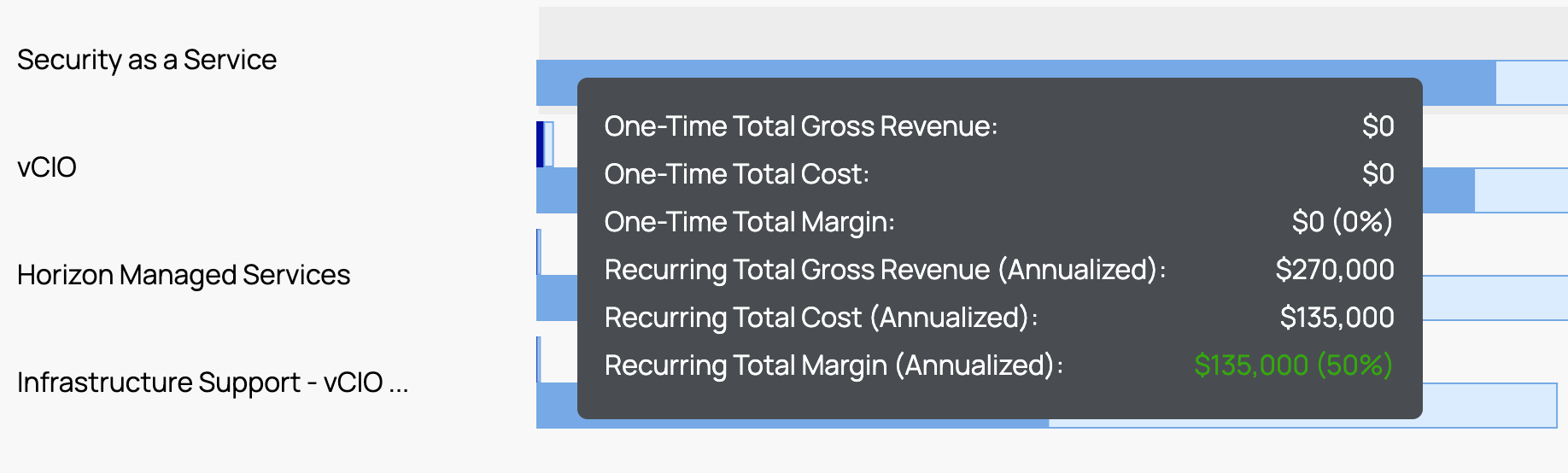
Task: Click the $135,000 recurring total cost value
Action: click(x=1337, y=318)
